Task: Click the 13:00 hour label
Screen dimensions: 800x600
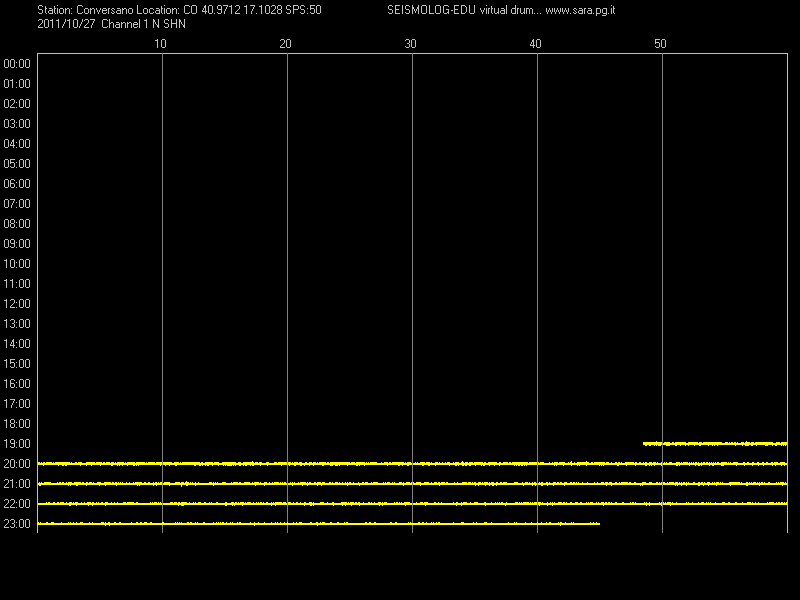Action: (x=17, y=323)
